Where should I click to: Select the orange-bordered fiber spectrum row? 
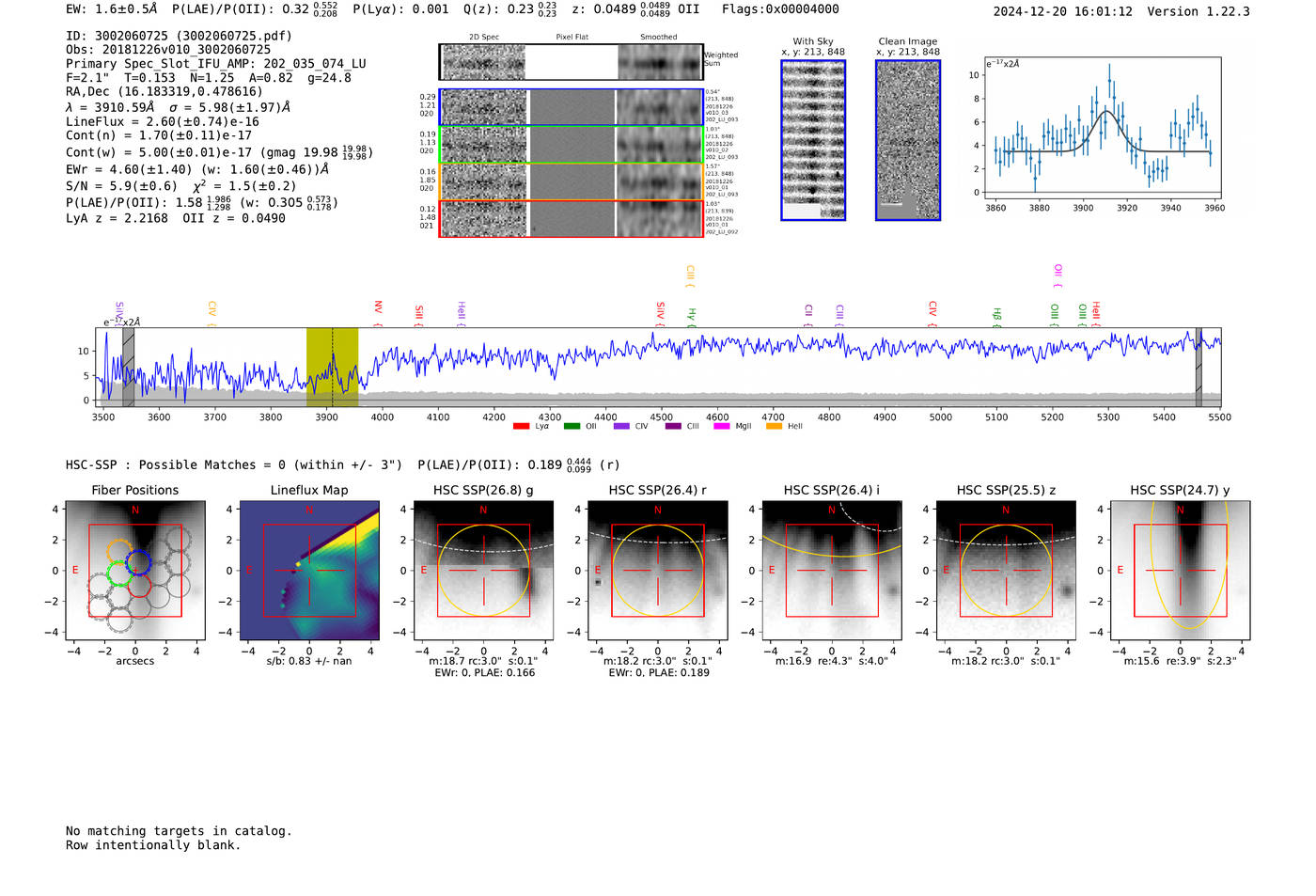click(571, 181)
